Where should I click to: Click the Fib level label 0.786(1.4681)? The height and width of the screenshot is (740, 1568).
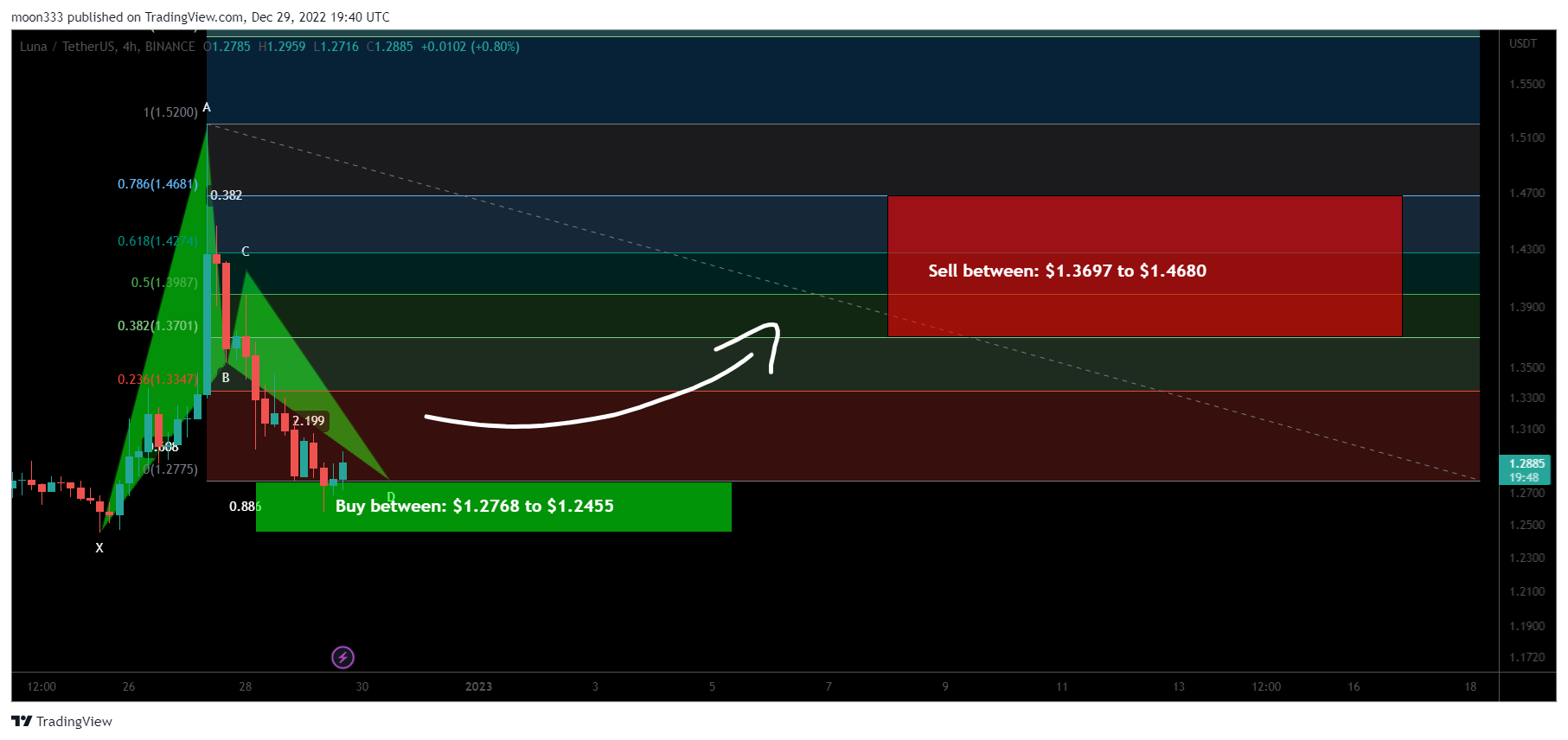pos(157,184)
